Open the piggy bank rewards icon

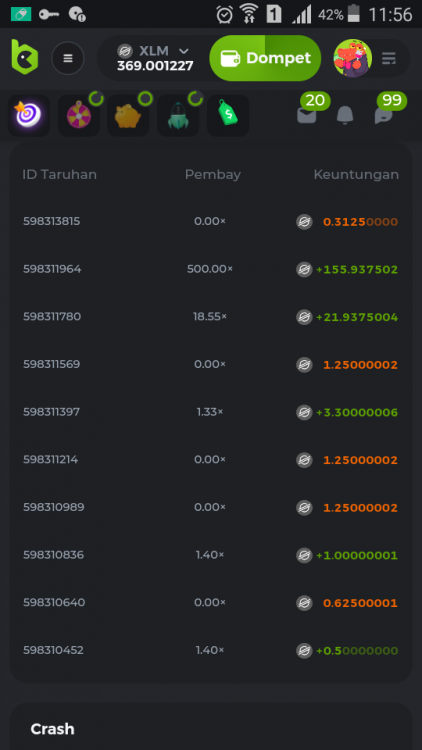128,115
